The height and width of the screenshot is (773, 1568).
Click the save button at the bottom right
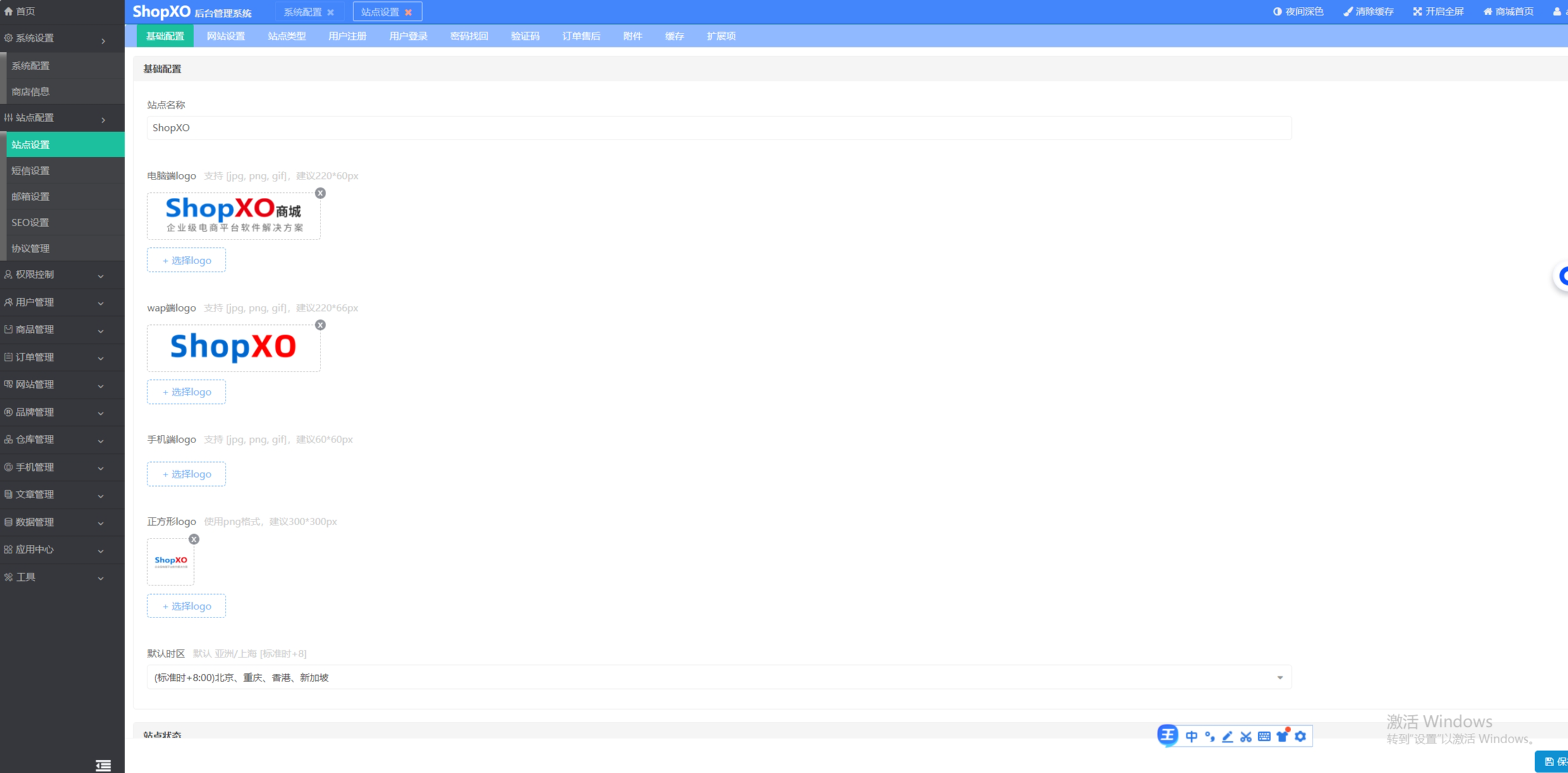(x=1552, y=762)
